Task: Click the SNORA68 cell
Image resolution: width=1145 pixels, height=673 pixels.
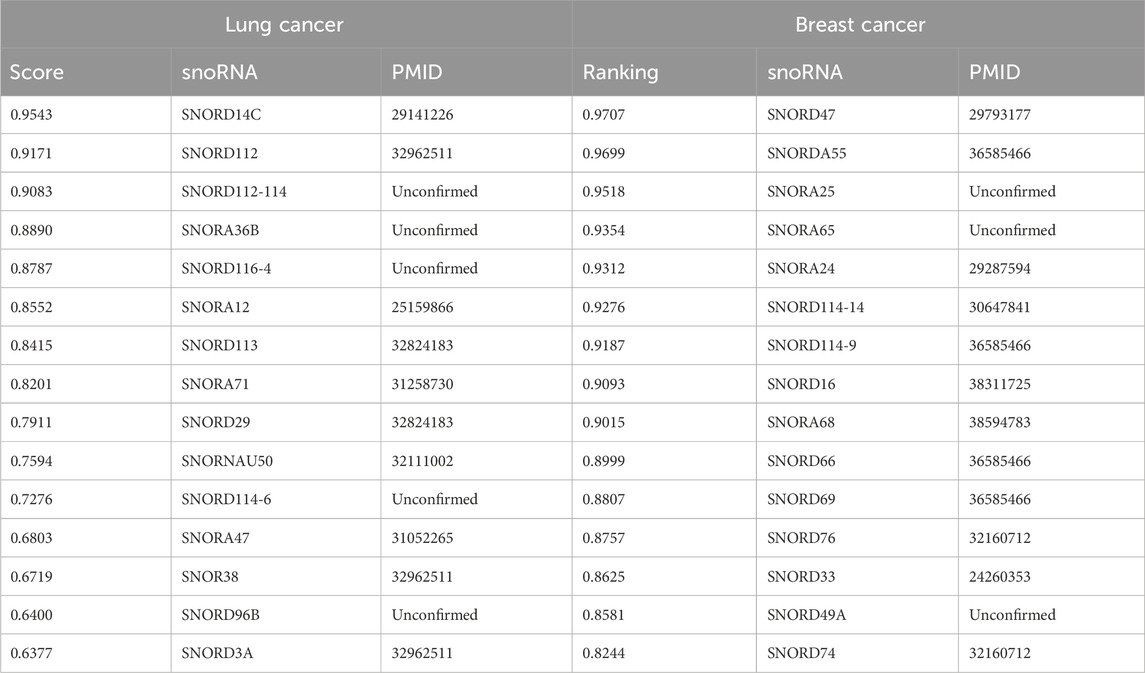Action: [x=801, y=422]
